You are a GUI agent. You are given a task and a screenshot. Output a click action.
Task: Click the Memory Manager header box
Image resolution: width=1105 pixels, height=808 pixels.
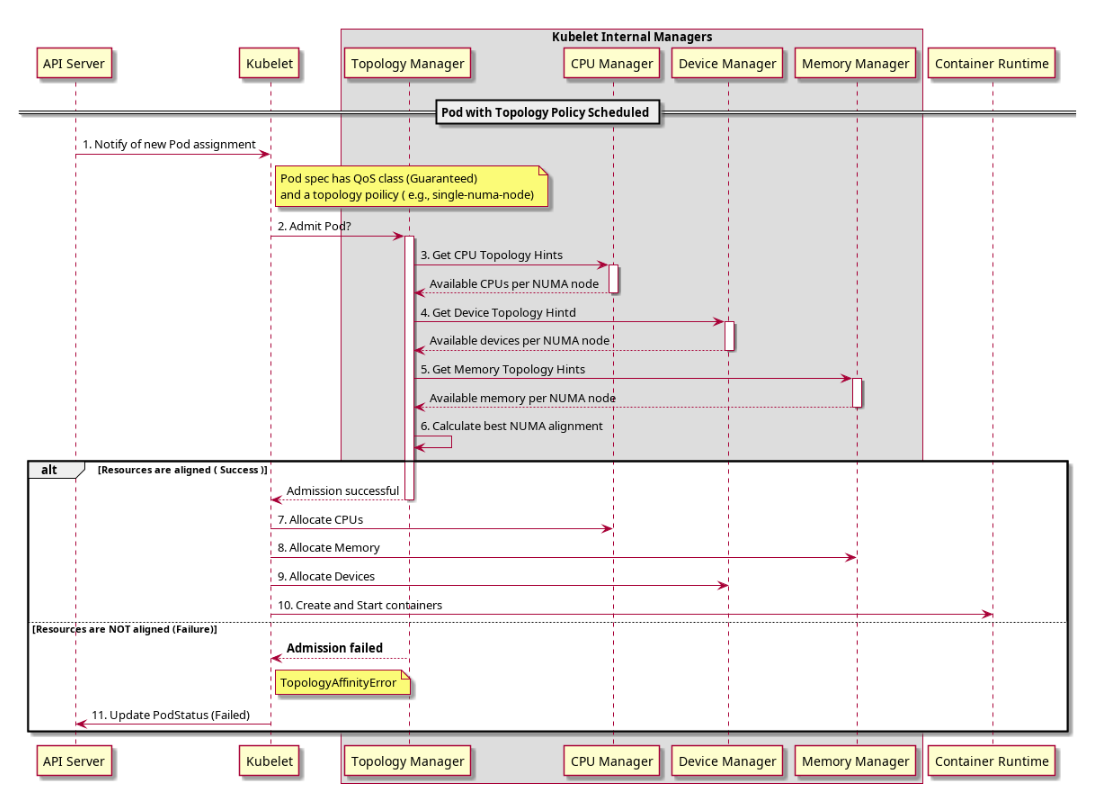pyautogui.click(x=856, y=64)
